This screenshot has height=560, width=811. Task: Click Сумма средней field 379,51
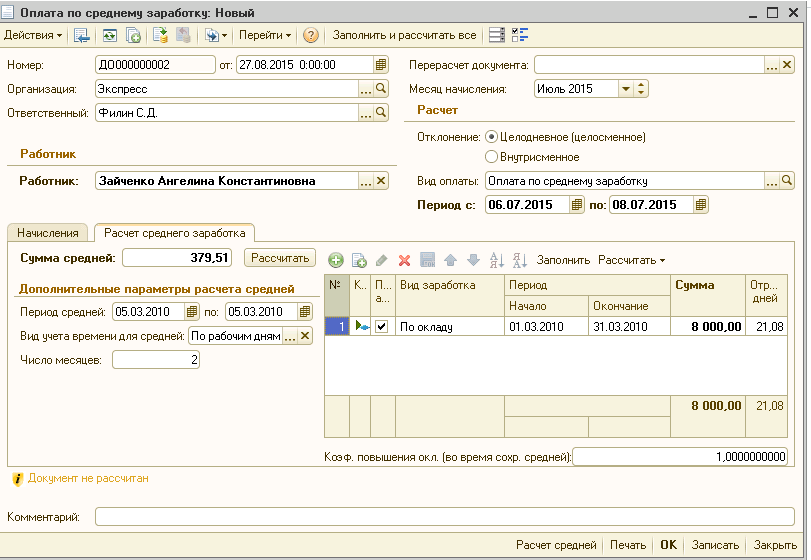point(177,258)
